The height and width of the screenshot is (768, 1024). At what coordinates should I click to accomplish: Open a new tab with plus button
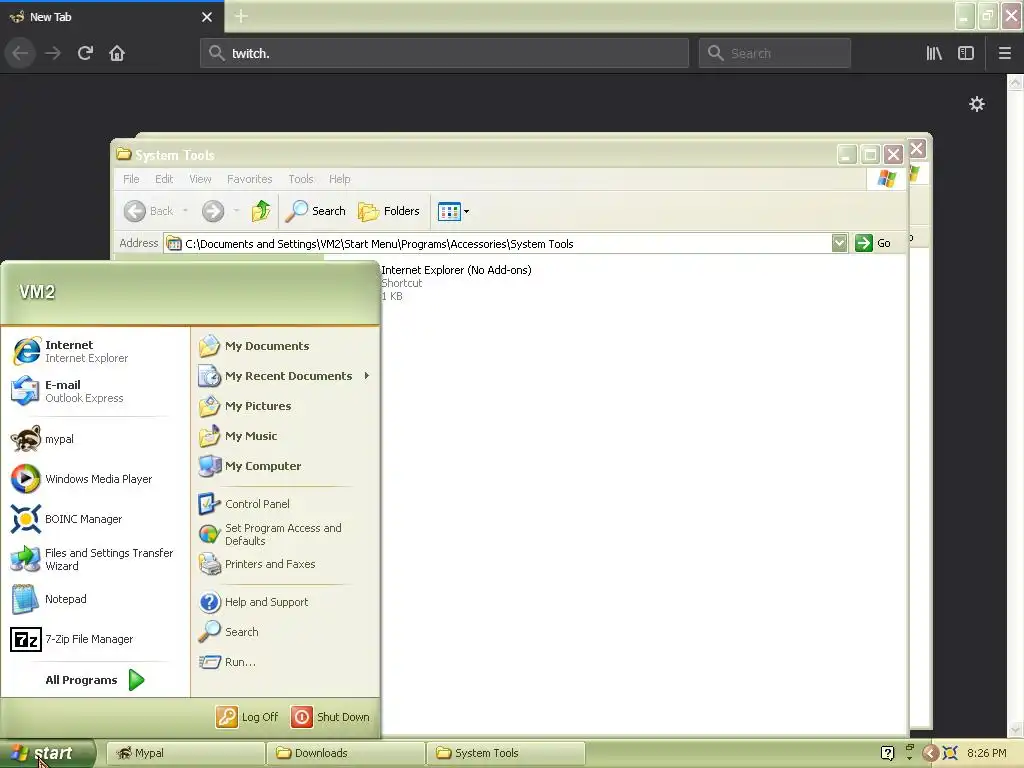[x=241, y=16]
